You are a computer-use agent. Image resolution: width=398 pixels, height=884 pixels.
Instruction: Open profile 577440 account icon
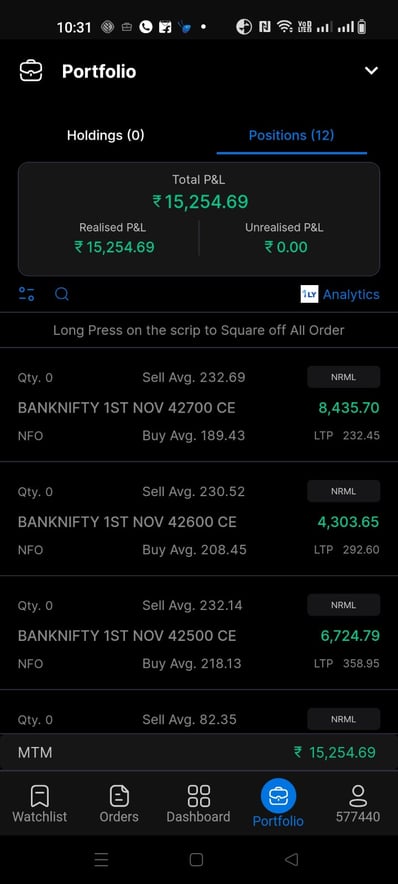tap(357, 795)
